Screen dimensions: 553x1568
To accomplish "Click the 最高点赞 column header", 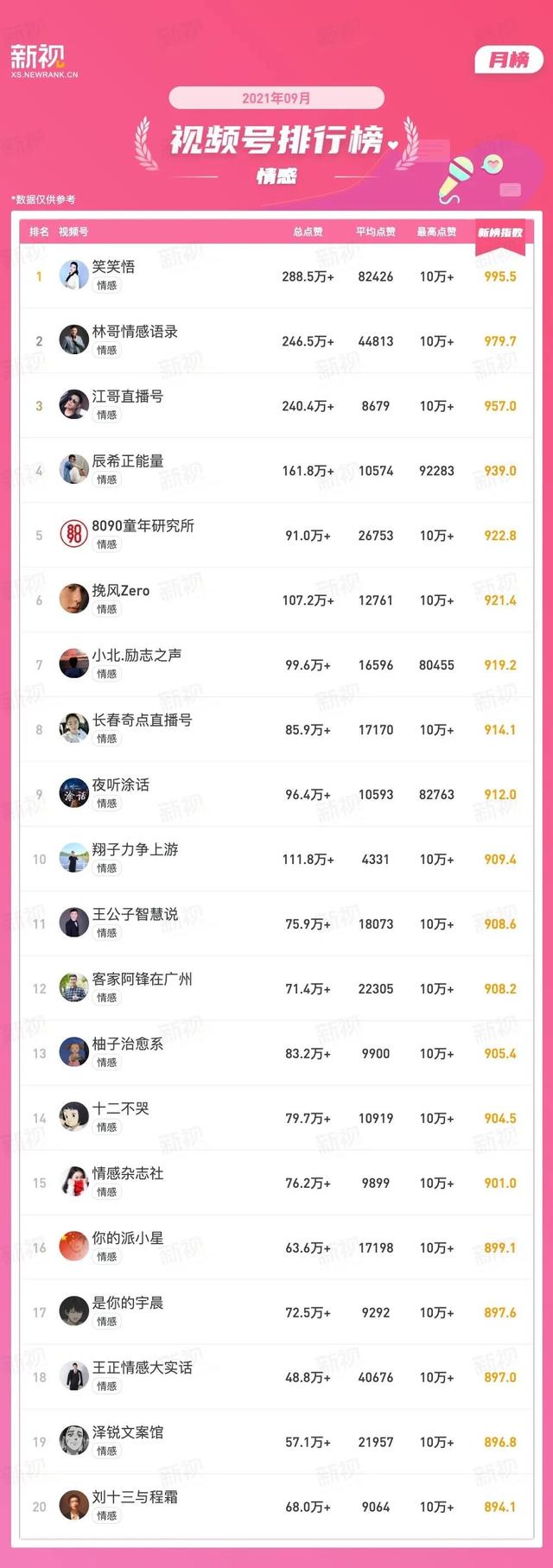I will pos(436,232).
